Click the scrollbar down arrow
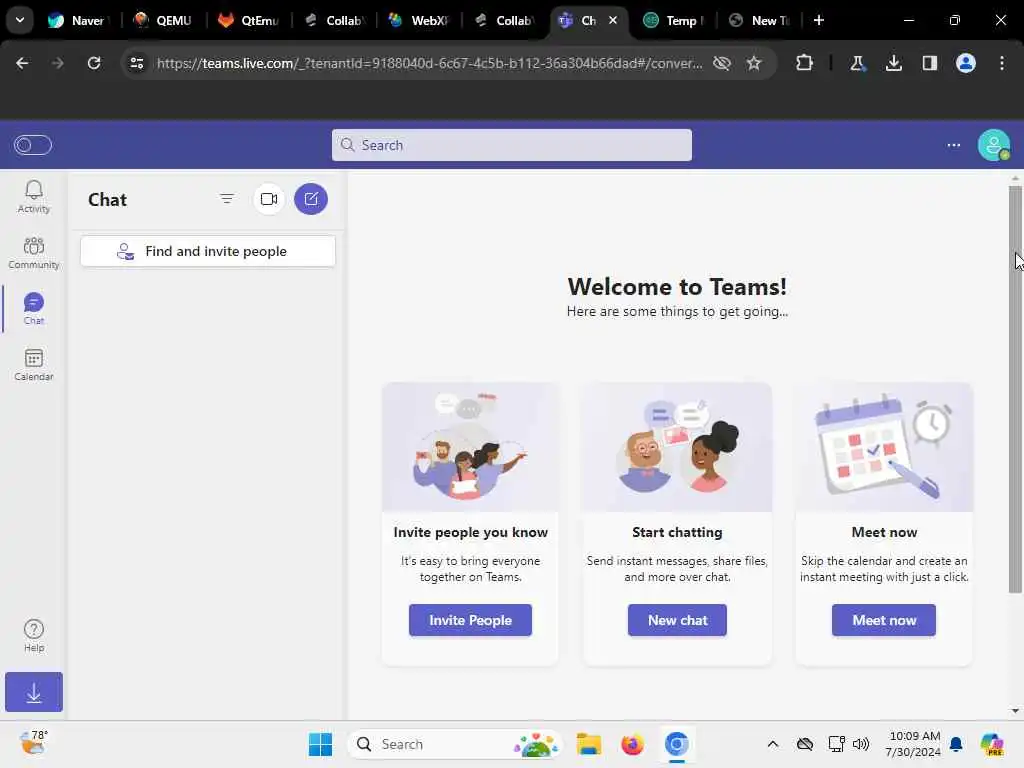The height and width of the screenshot is (768, 1024). coord(1015,711)
